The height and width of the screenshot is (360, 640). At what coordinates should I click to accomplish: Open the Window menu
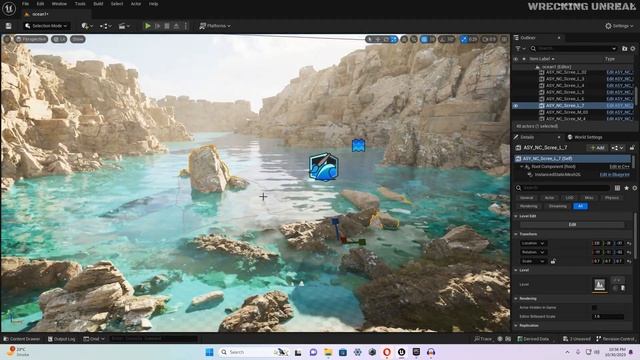(x=59, y=4)
